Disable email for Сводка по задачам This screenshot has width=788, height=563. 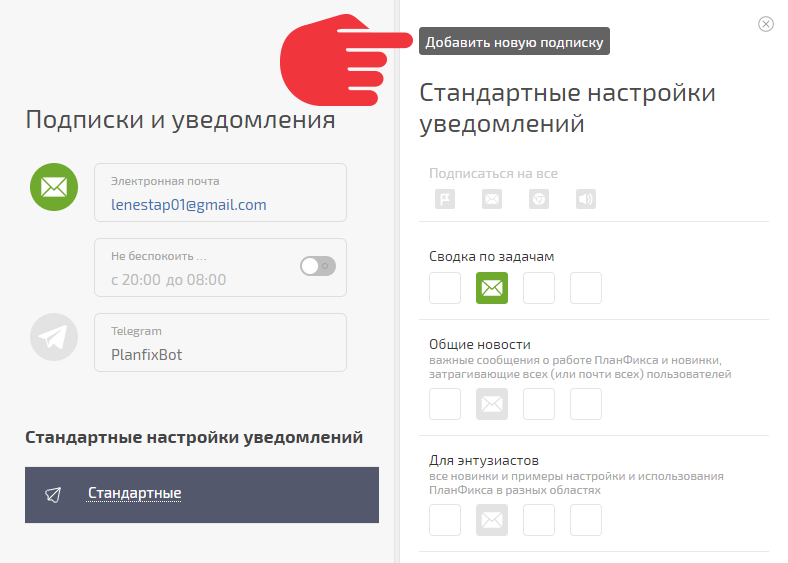(x=492, y=288)
